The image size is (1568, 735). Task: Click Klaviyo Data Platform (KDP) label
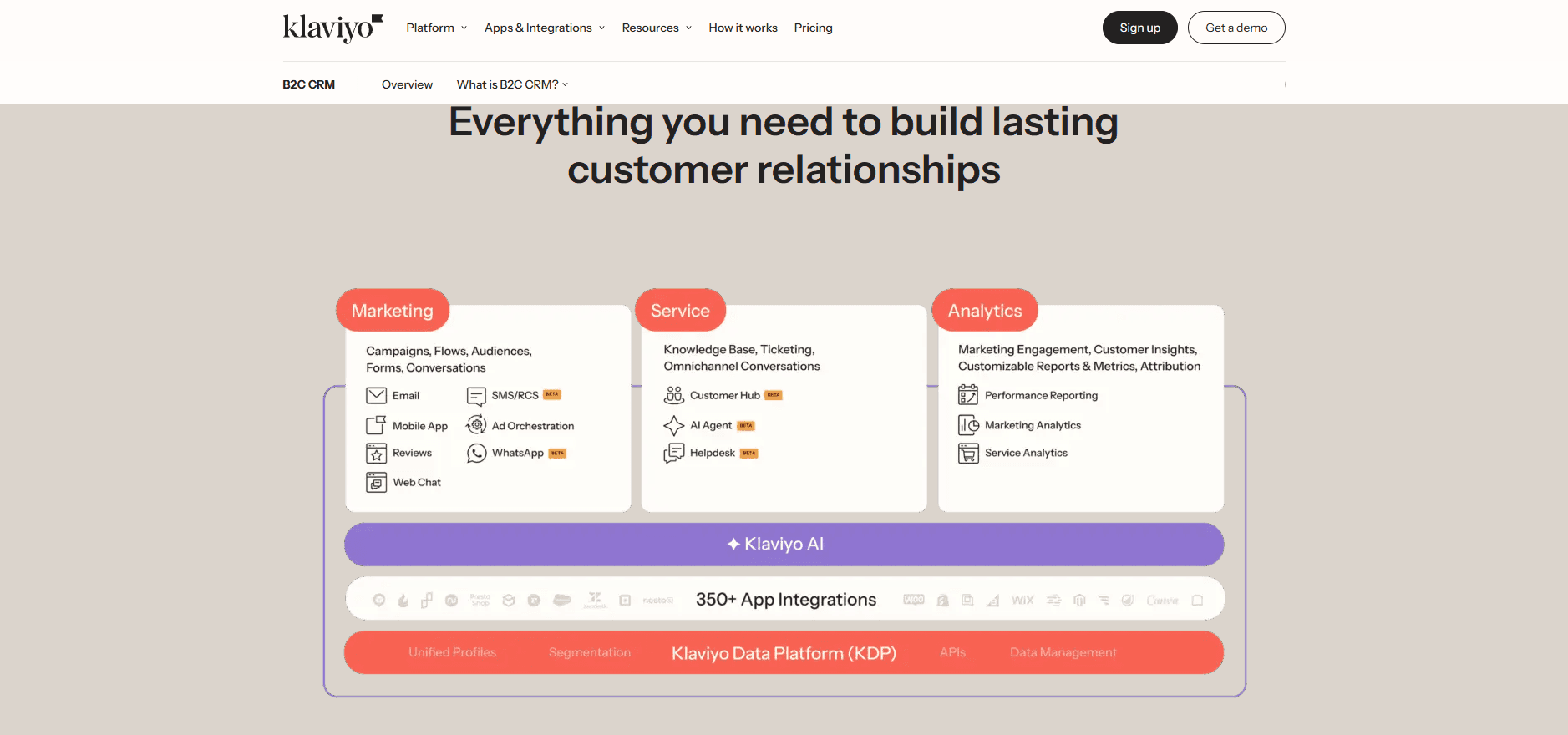[x=784, y=653]
